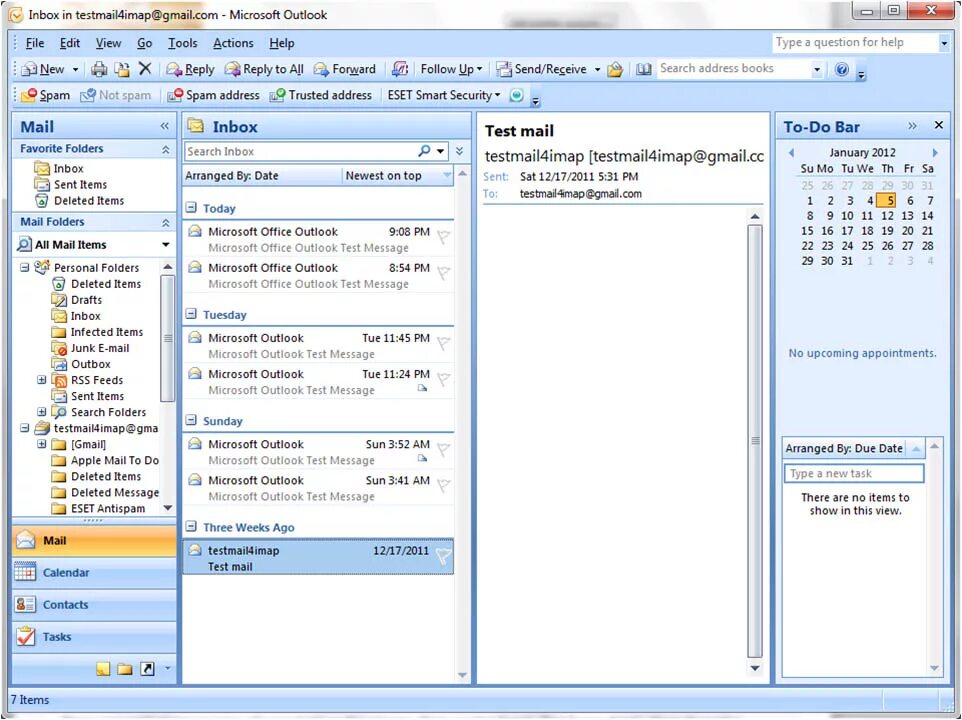Click the blue Help question mark icon
The width and height of the screenshot is (962, 720).
pos(842,69)
